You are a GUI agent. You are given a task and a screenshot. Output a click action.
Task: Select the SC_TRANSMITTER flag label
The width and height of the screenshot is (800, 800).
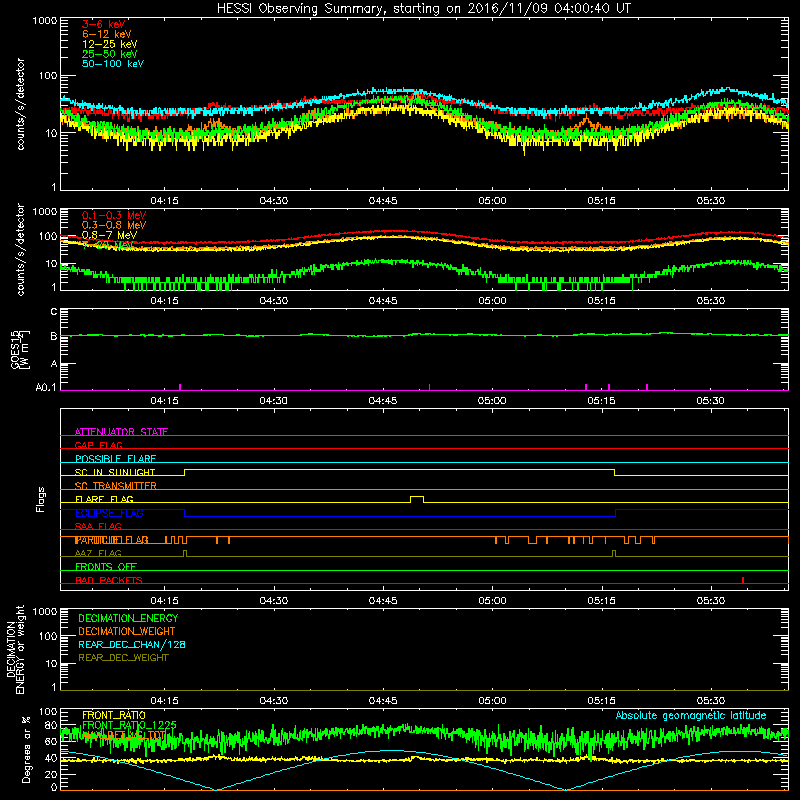coord(115,486)
